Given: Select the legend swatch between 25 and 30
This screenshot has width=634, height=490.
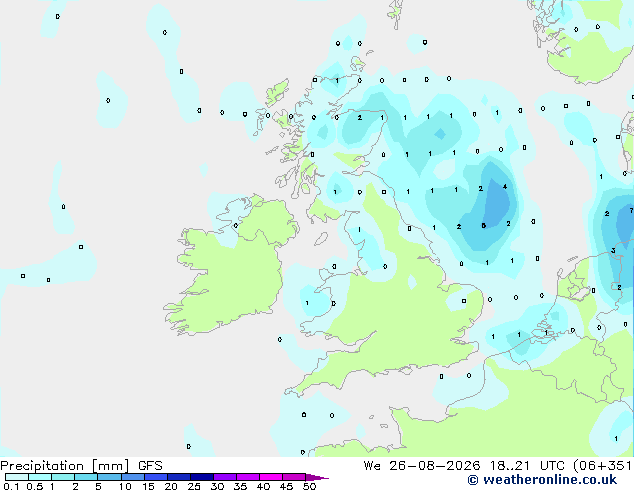Looking at the screenshot, I should point(202,477).
